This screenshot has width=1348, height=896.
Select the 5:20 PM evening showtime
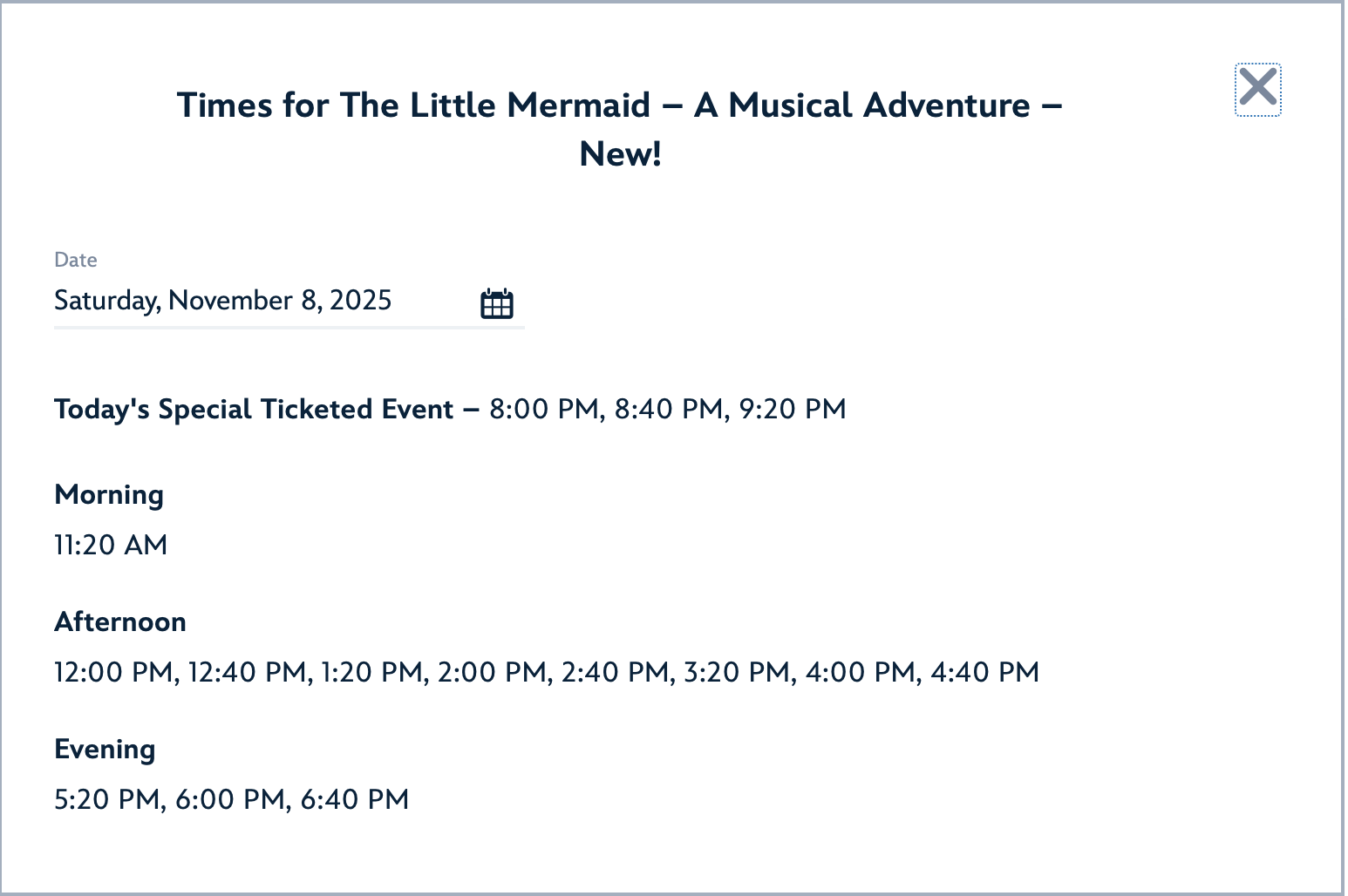point(107,799)
